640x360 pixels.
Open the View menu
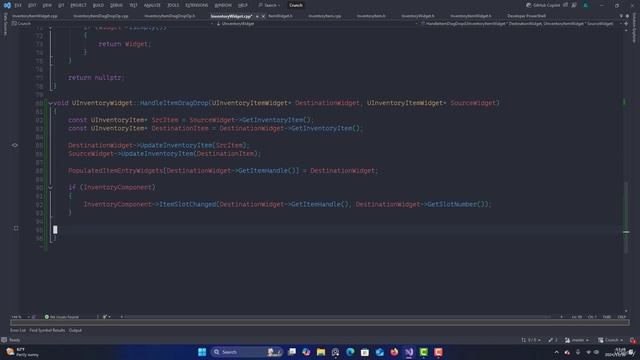47,5
